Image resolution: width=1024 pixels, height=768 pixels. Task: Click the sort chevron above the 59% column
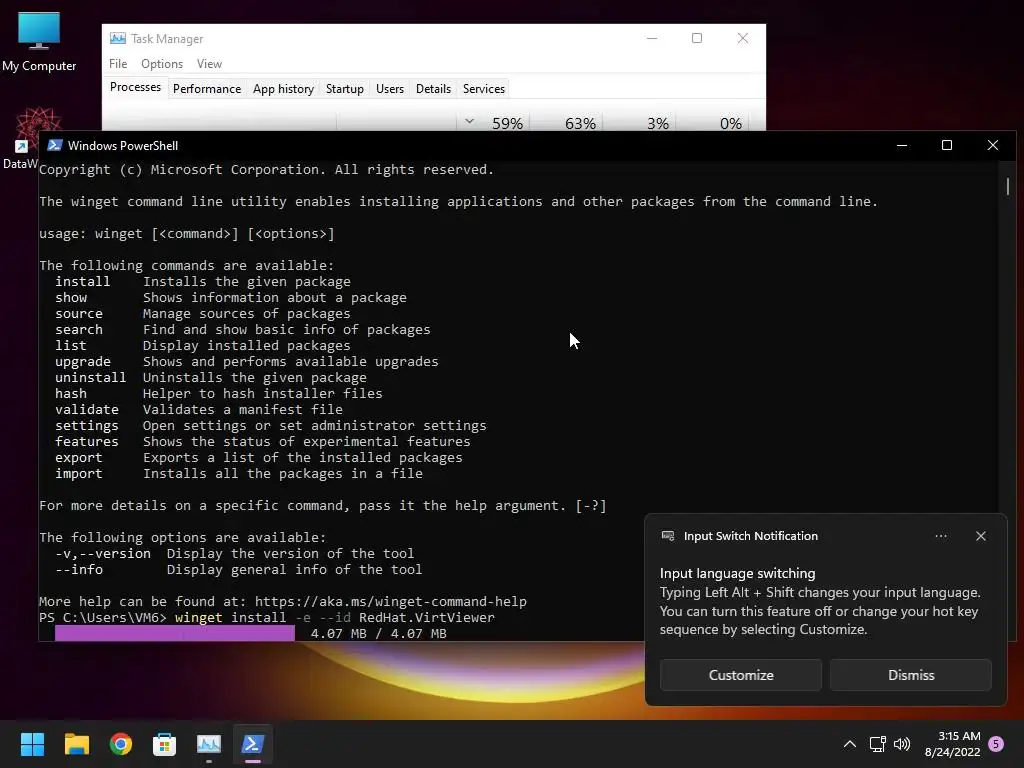(x=470, y=121)
